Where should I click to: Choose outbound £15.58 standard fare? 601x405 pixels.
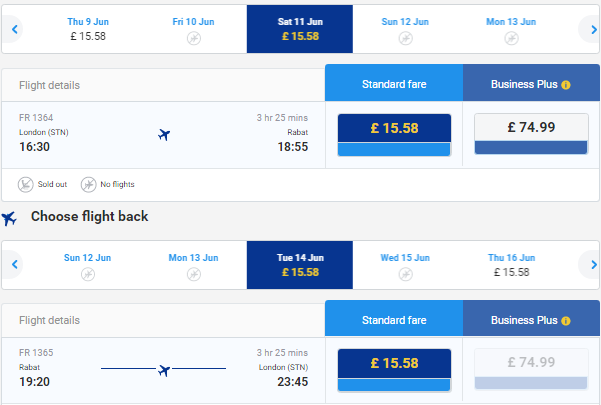click(x=394, y=135)
